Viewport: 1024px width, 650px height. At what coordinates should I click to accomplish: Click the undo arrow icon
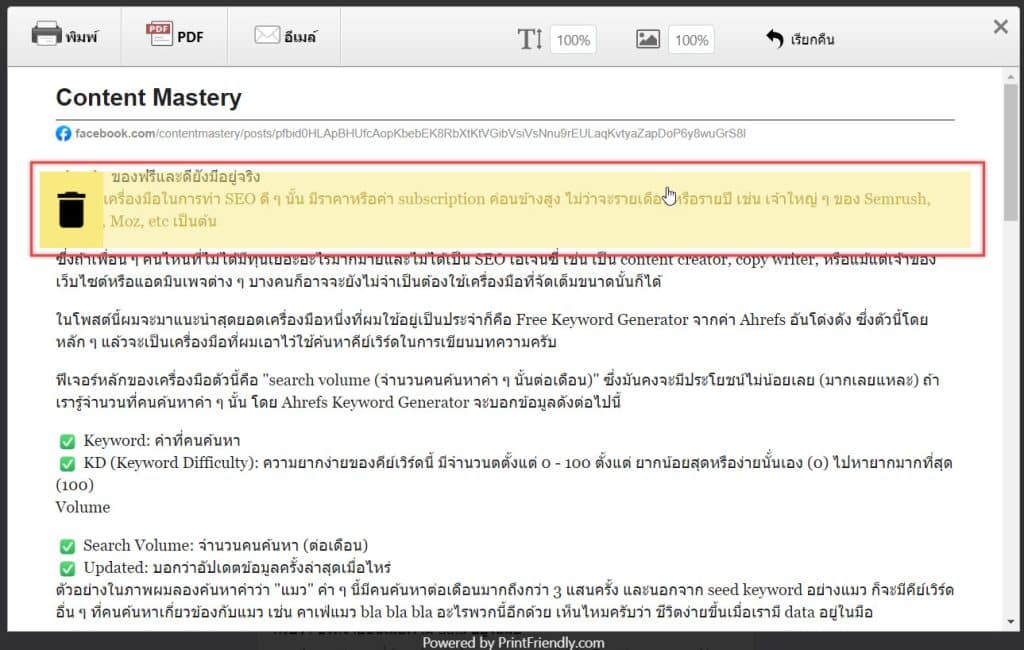775,39
